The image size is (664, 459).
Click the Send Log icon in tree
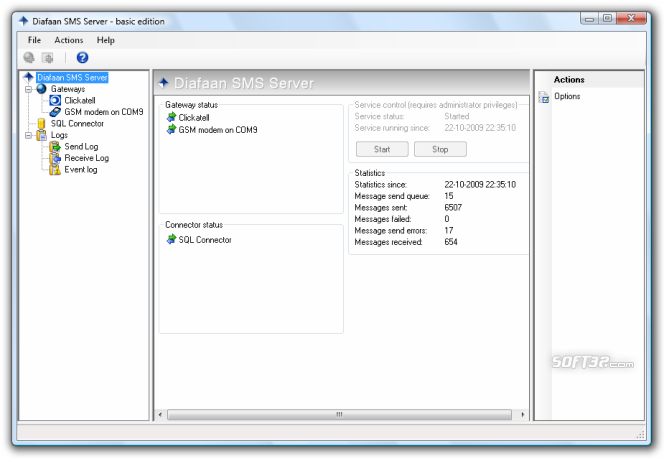click(x=55, y=147)
